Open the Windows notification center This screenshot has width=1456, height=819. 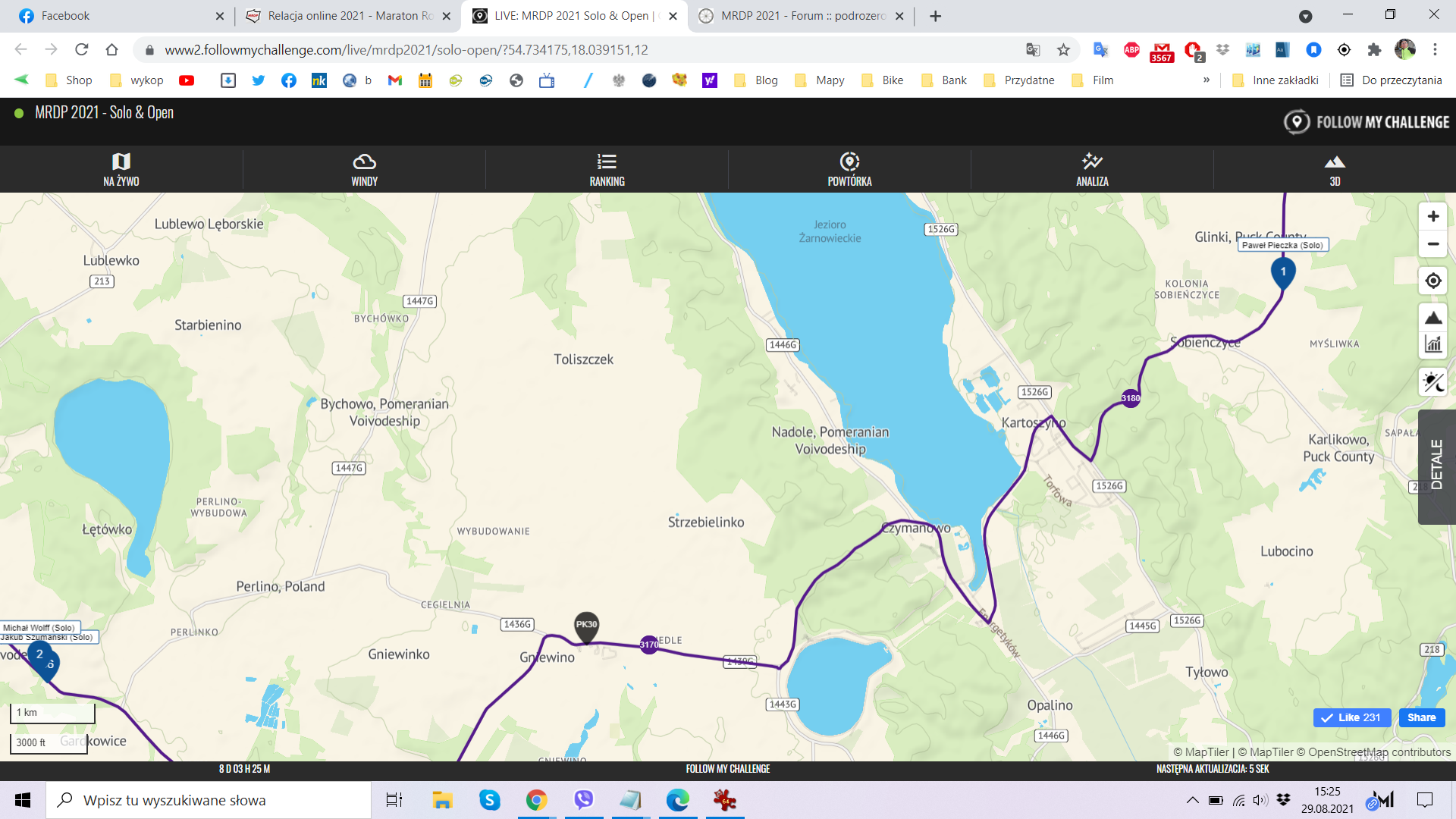coord(1425,800)
